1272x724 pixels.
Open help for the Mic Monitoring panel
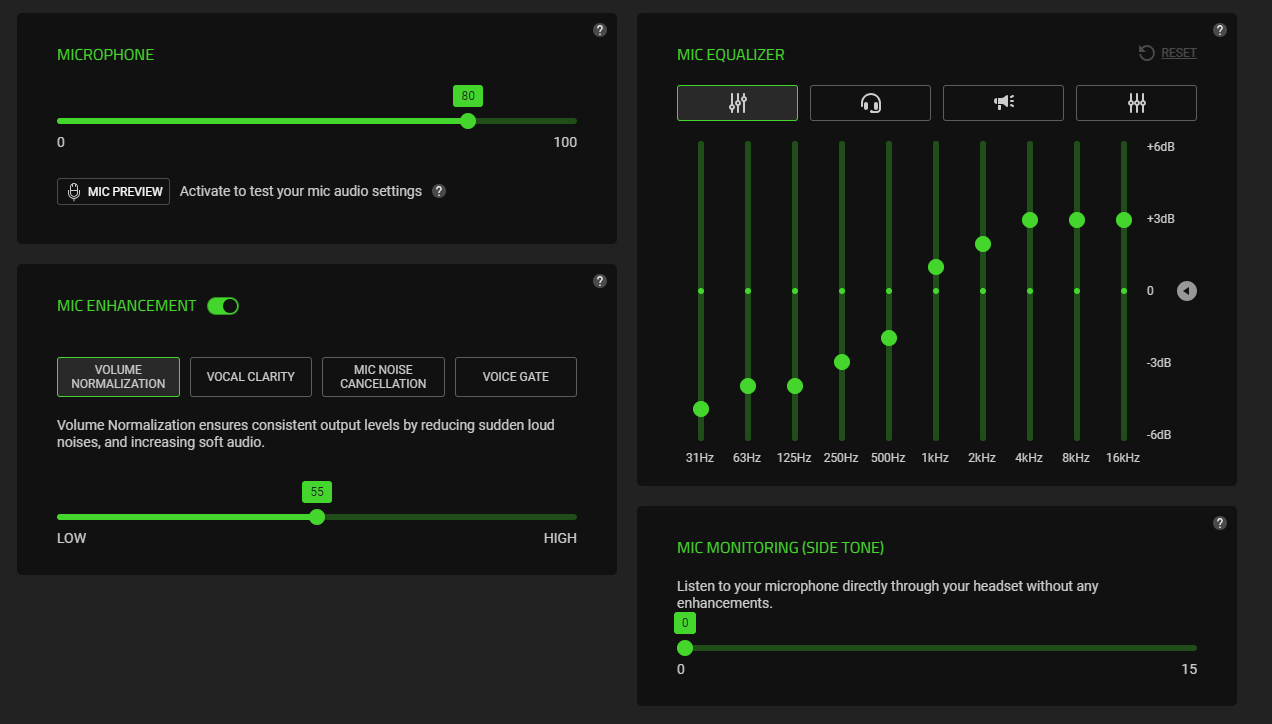1220,523
